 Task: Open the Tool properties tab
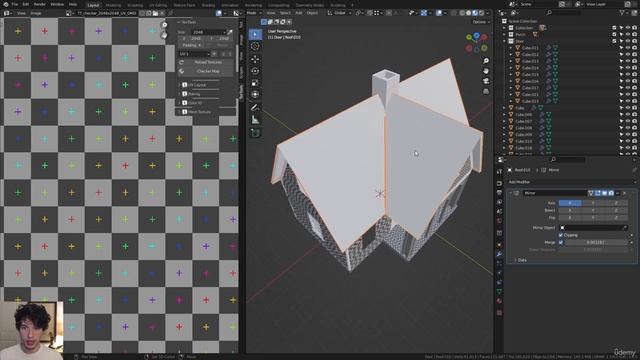(499, 171)
